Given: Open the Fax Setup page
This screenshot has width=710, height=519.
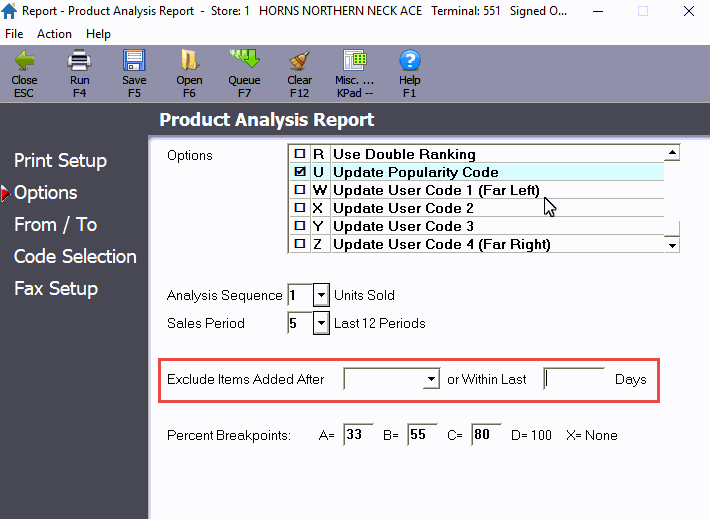Looking at the screenshot, I should point(56,288).
